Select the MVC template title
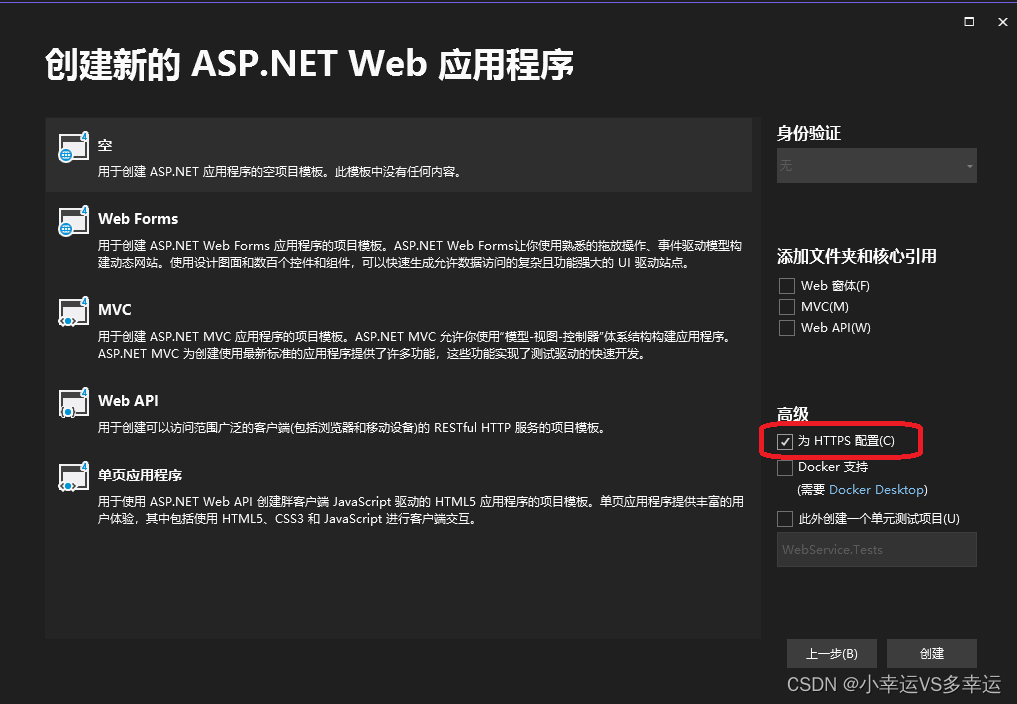This screenshot has height=704, width=1017. pos(115,310)
